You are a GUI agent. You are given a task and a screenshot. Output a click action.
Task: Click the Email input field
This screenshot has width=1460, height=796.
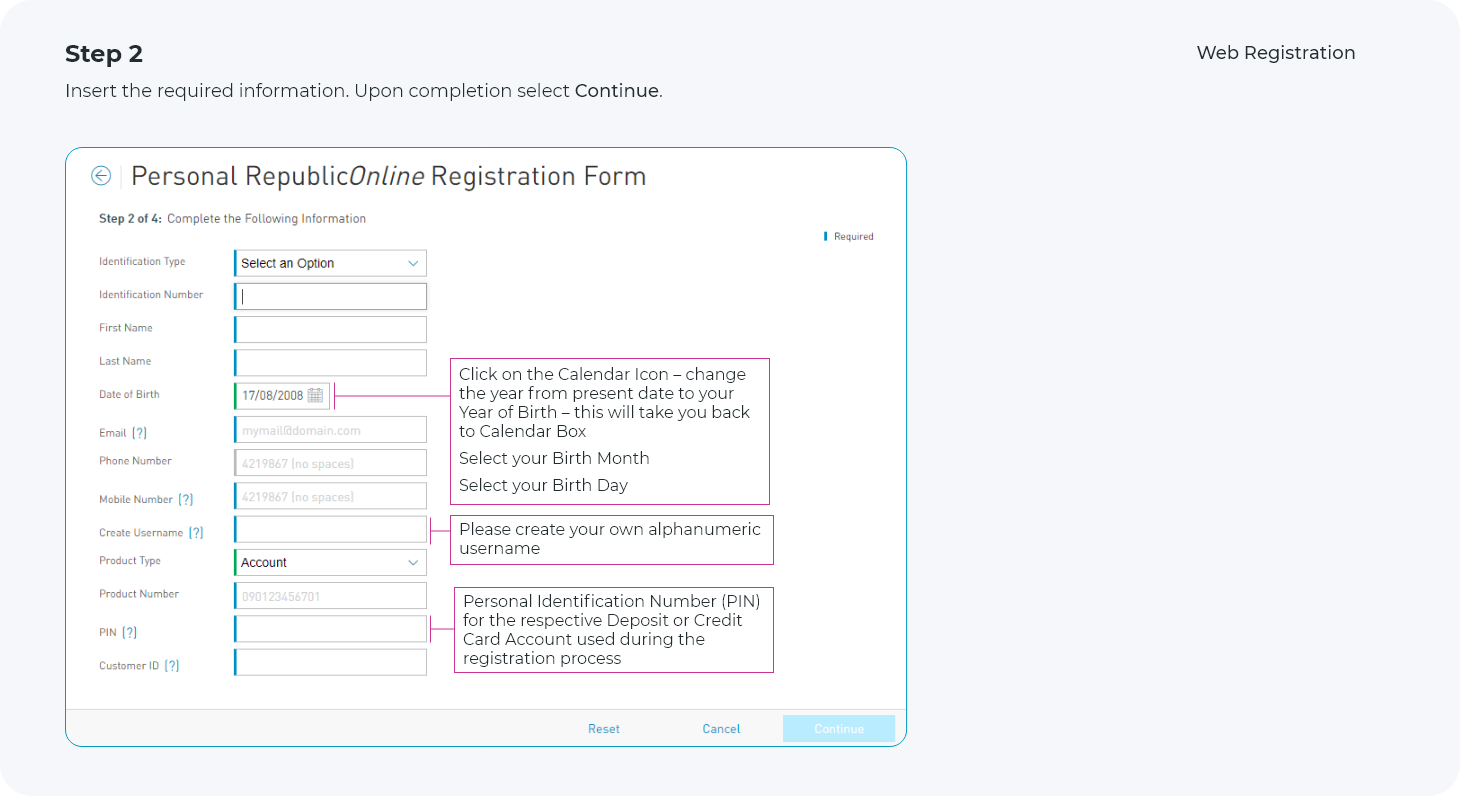click(331, 429)
